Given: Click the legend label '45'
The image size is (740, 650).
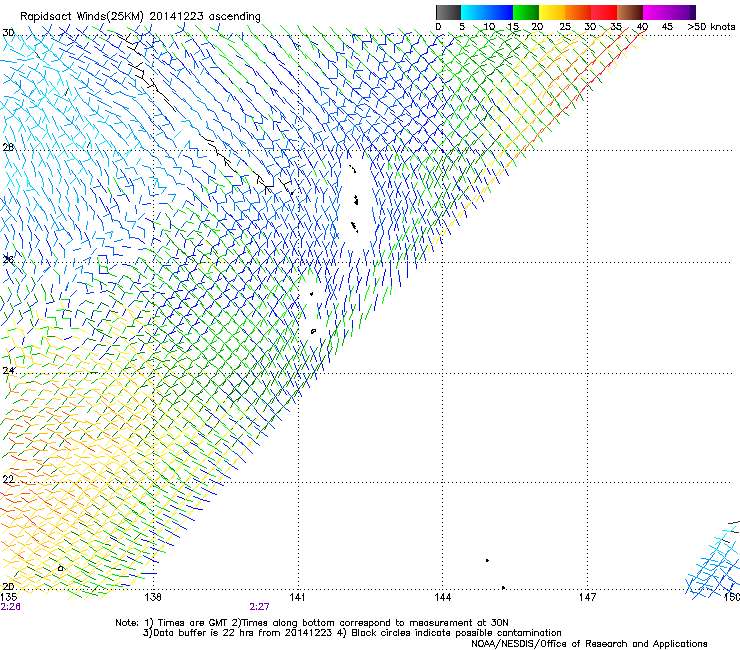Looking at the screenshot, I should (x=667, y=26).
